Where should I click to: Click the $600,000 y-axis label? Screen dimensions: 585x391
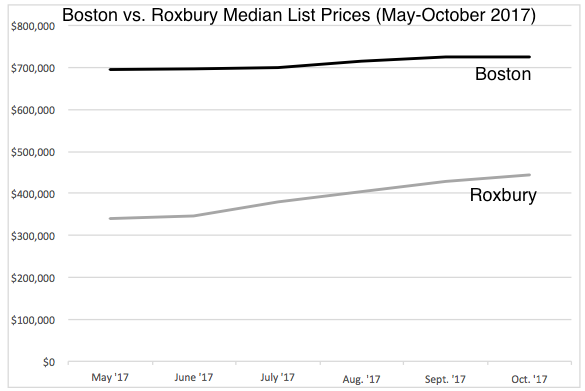pos(33,110)
